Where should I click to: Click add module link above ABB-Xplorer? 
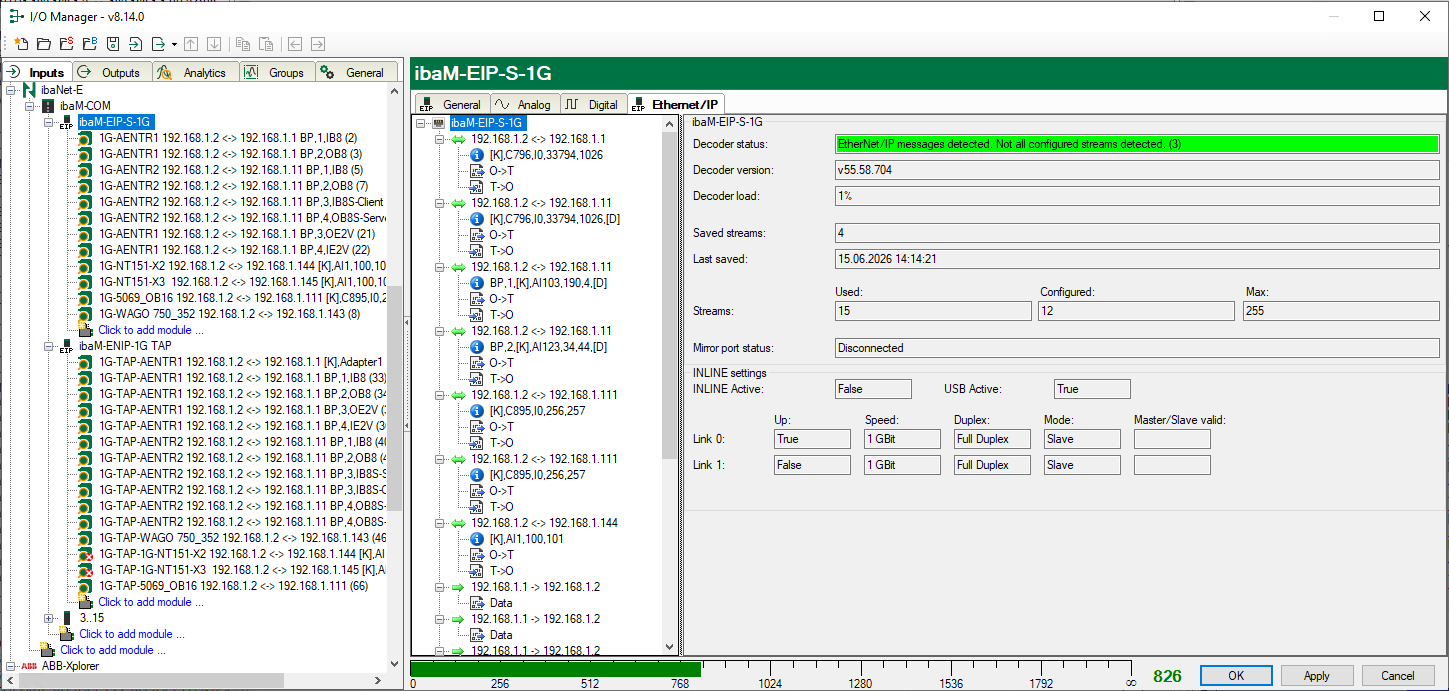click(x=112, y=650)
